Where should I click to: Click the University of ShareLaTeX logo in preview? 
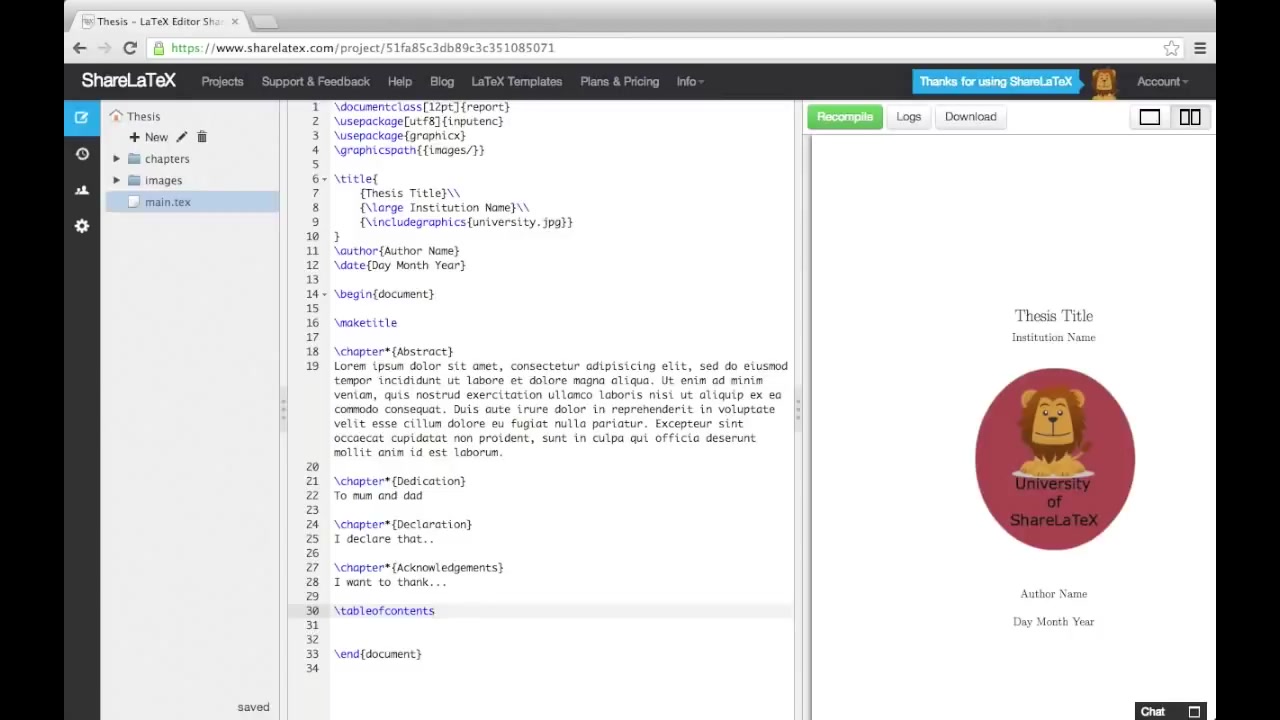coord(1054,459)
